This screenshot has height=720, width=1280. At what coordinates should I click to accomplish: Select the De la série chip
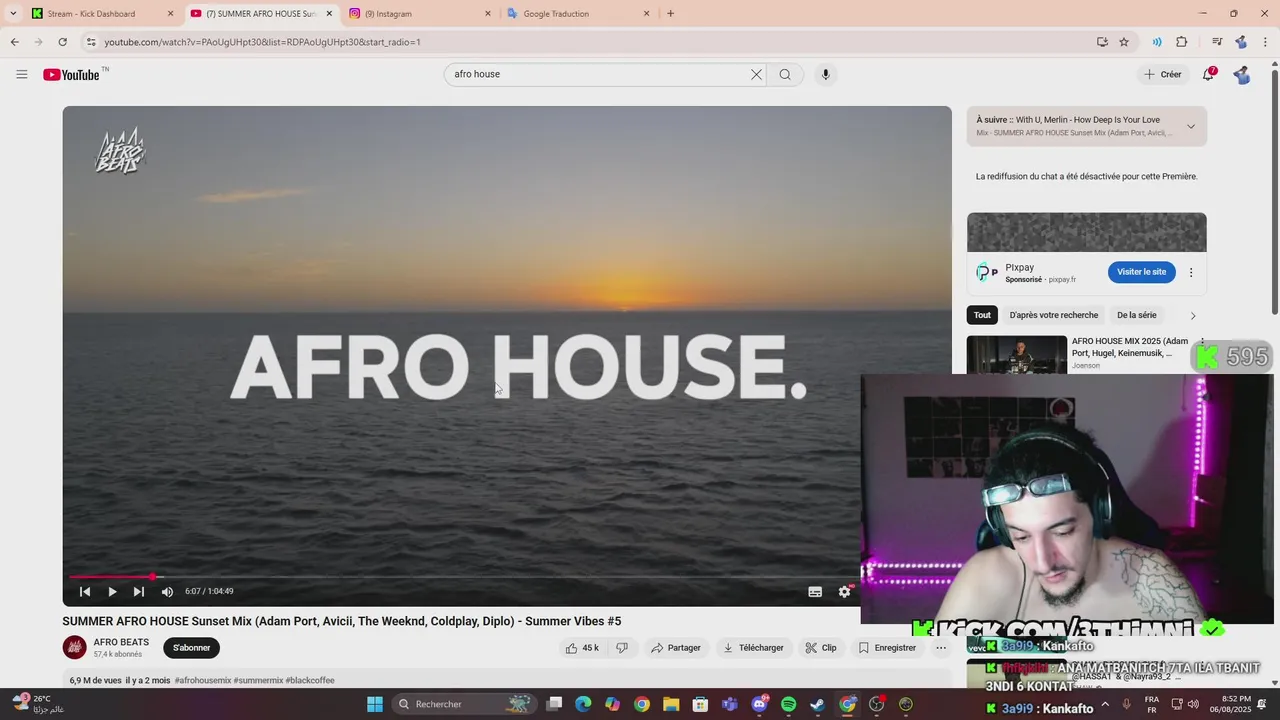1137,315
